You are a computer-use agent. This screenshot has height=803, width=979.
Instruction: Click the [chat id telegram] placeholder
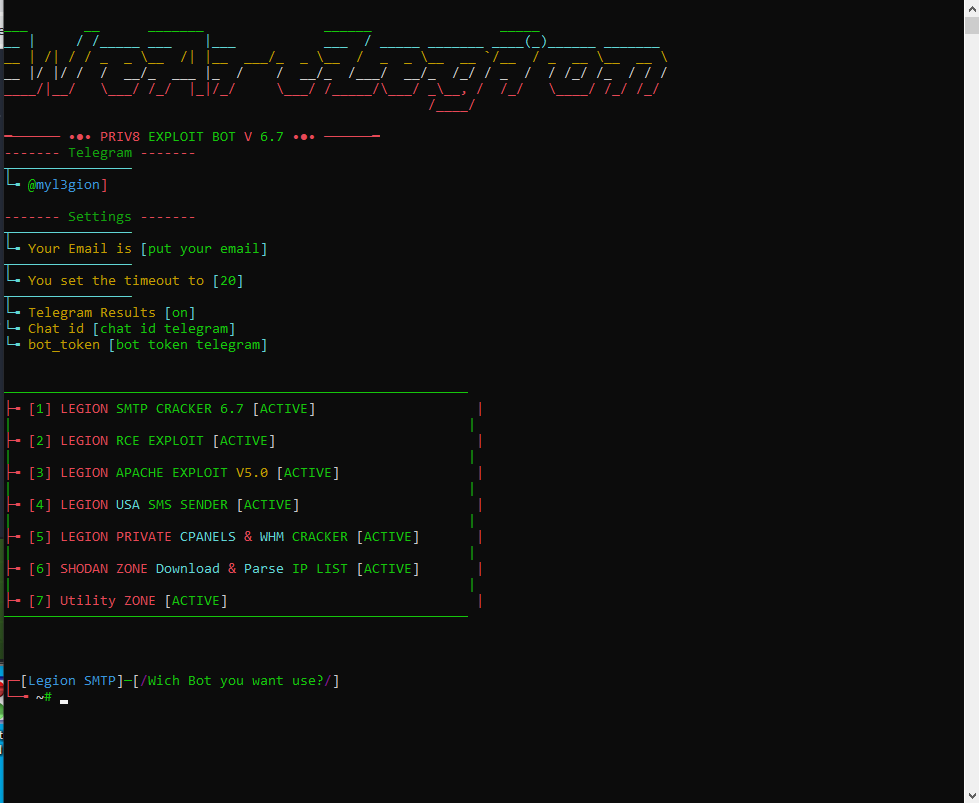coord(164,329)
